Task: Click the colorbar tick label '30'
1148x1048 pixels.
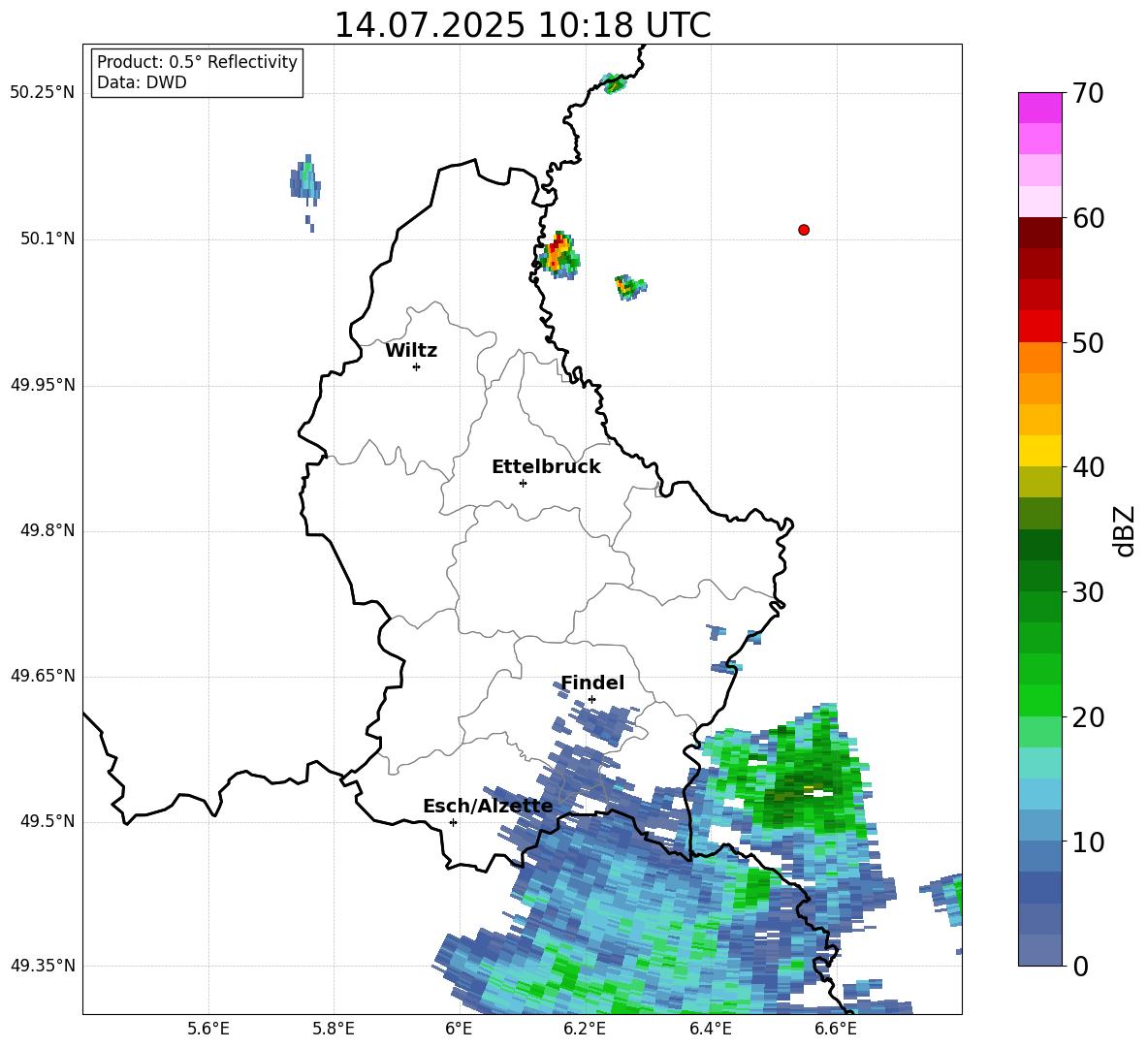Action: tap(1087, 592)
